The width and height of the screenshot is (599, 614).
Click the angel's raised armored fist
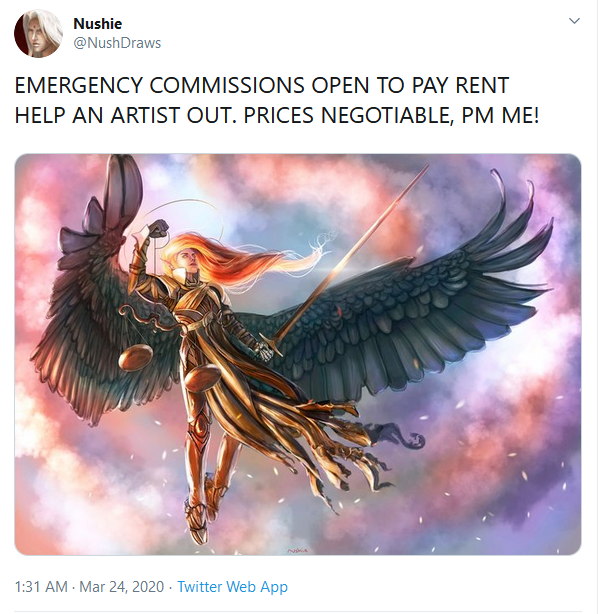157,228
